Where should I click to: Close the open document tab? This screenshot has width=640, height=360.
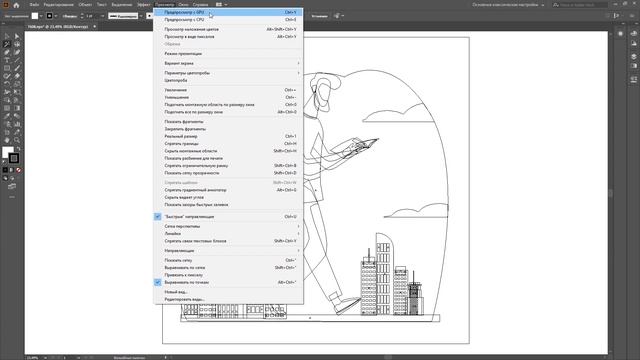coord(95,27)
